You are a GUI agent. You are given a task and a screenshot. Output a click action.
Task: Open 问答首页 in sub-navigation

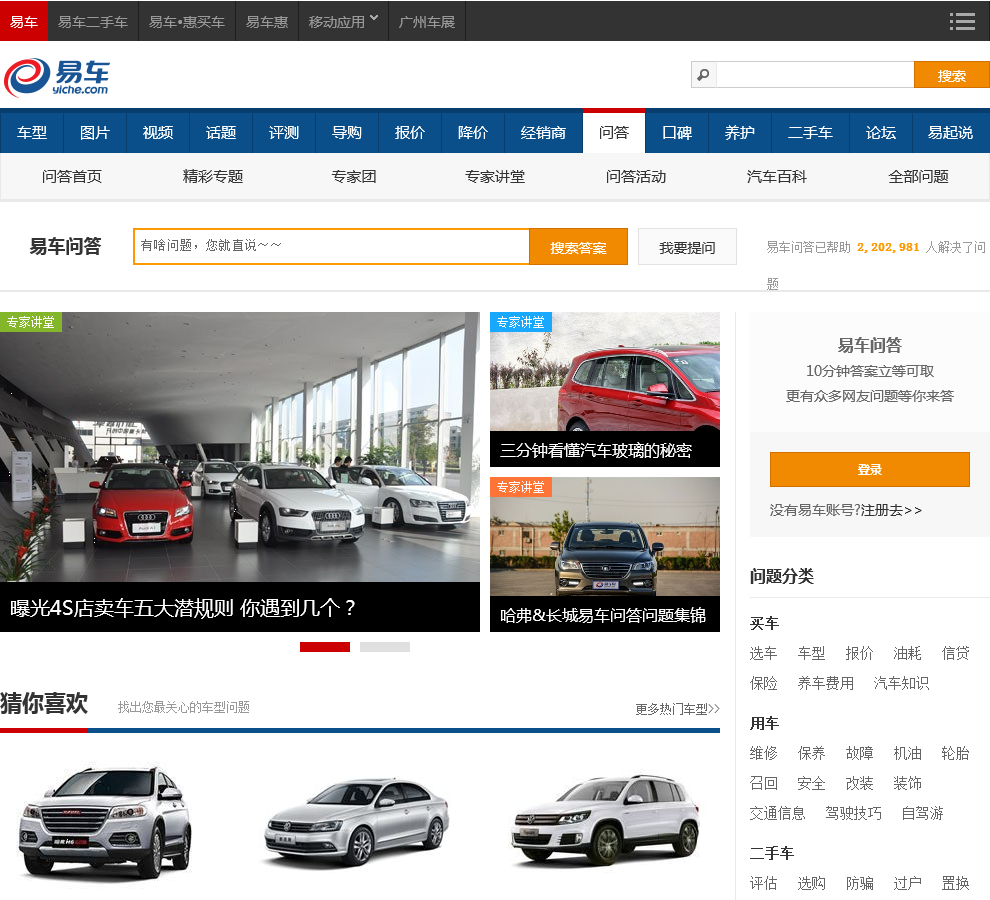tap(72, 177)
